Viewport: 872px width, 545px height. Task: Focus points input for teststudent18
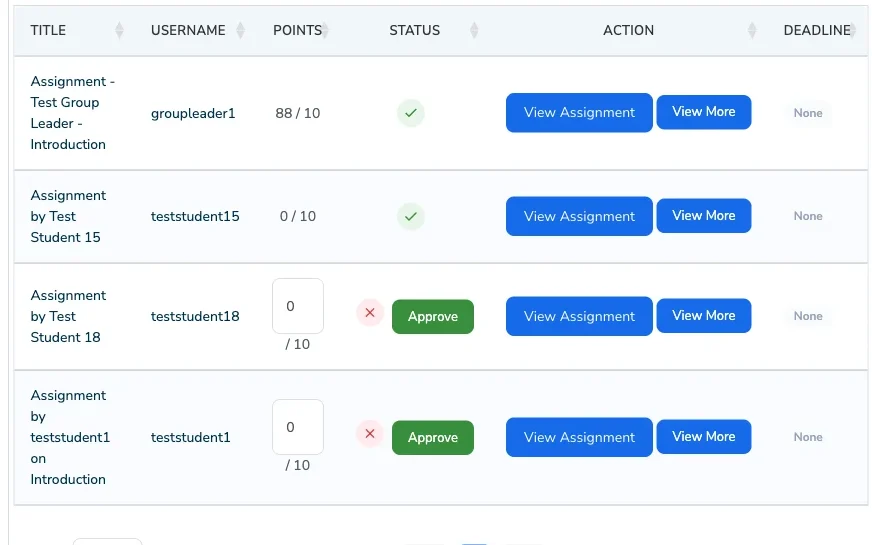tap(298, 306)
